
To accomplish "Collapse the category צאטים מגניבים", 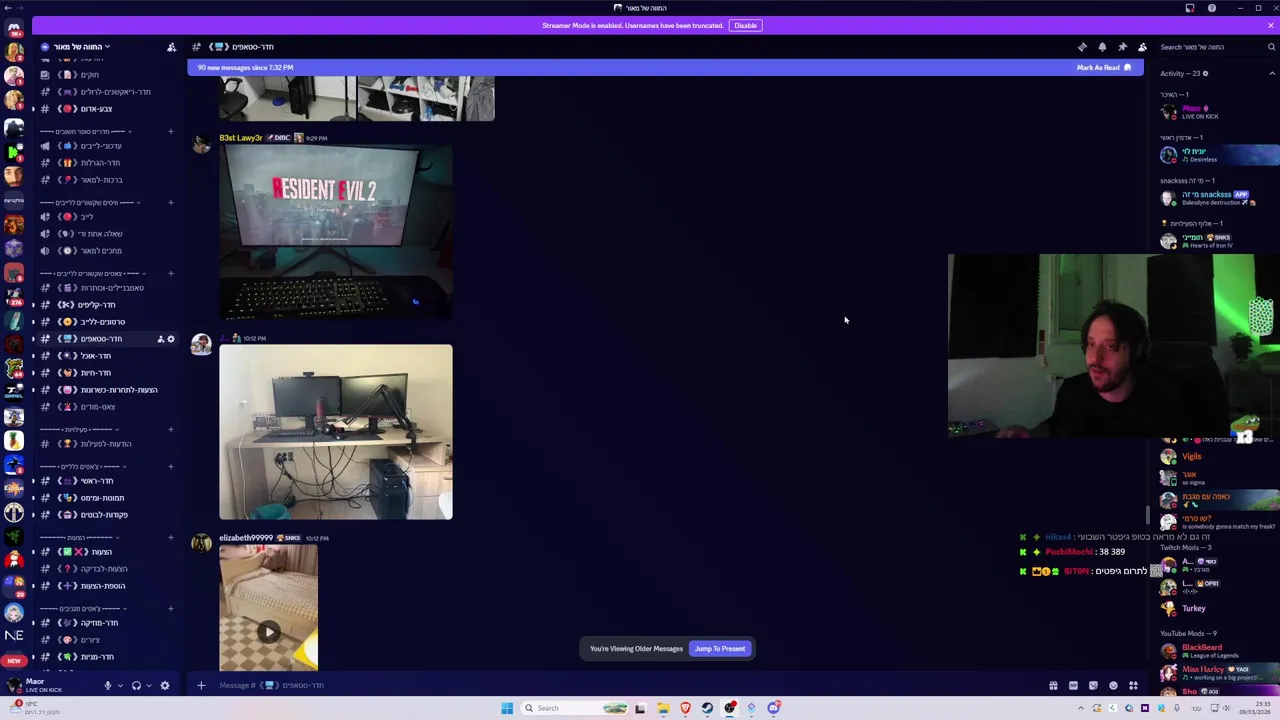I will [85, 609].
